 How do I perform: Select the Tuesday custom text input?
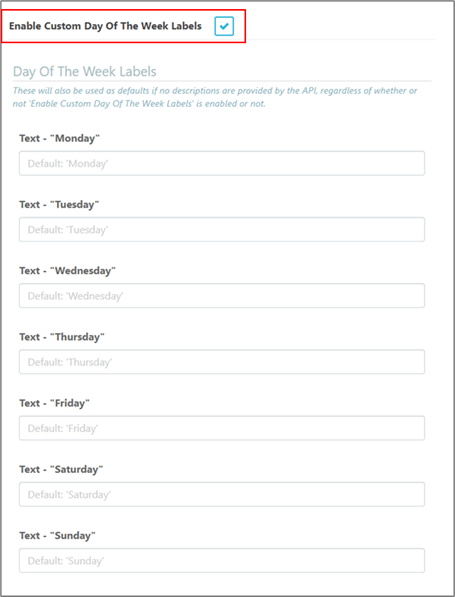coord(222,230)
